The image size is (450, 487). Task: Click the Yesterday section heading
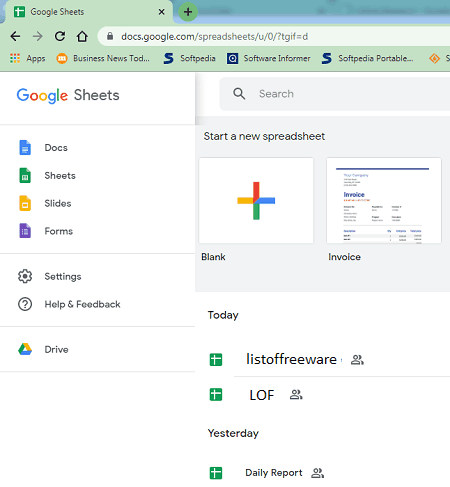[233, 433]
